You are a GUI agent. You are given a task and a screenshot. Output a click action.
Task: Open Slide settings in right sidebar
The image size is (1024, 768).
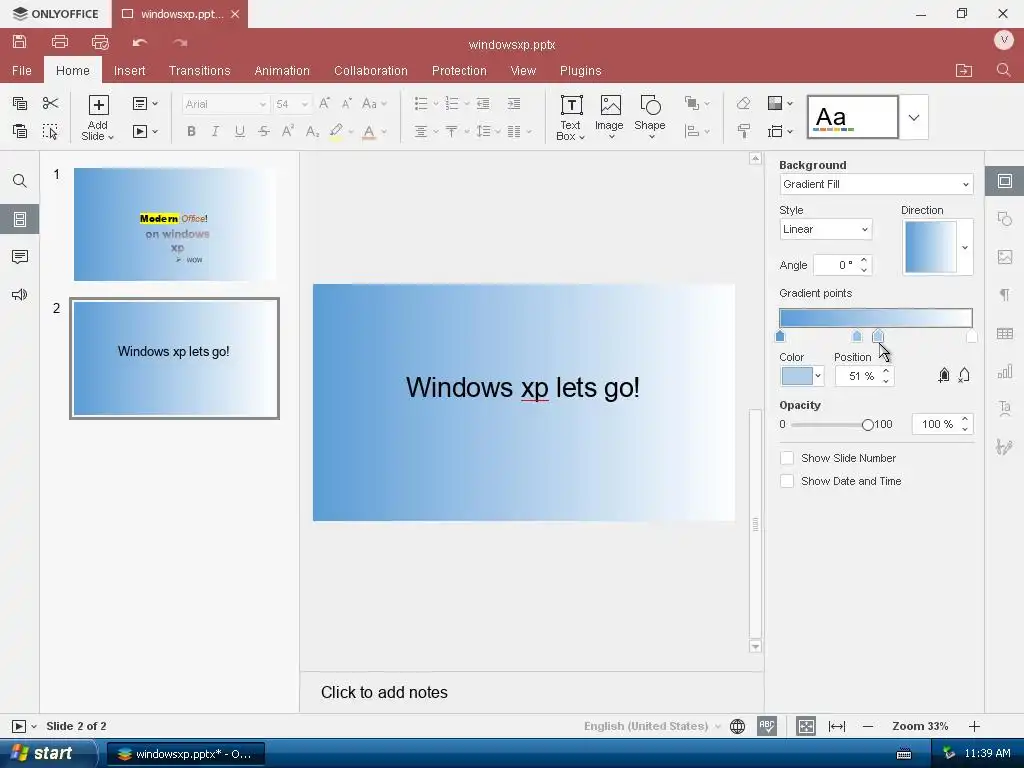(x=1004, y=181)
